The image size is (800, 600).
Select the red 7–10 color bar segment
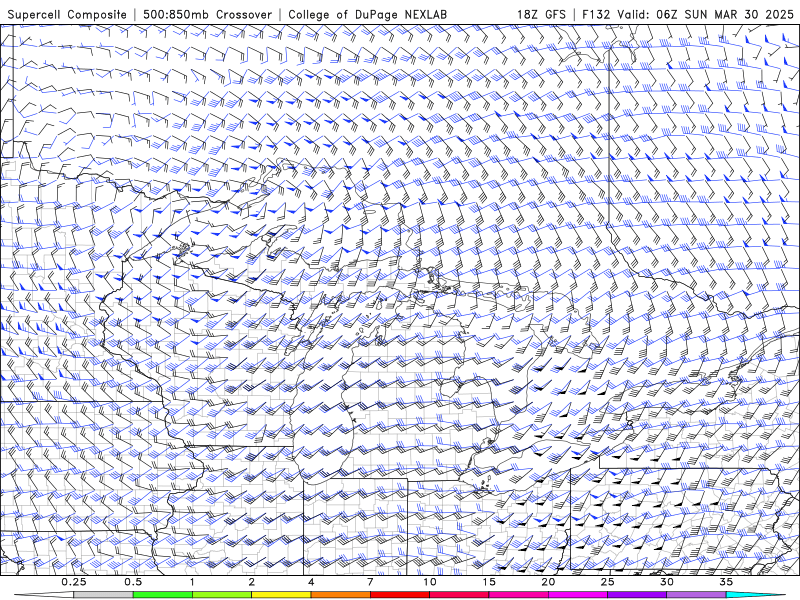(x=400, y=595)
